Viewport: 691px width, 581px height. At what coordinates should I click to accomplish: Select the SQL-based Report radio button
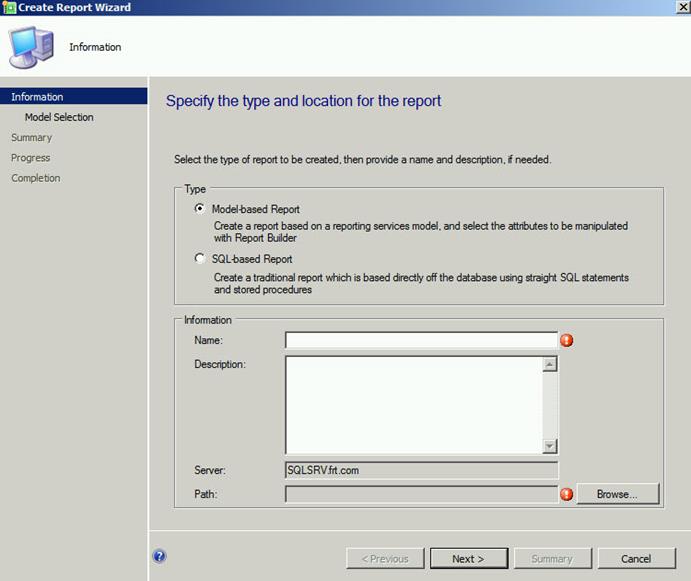click(x=200, y=258)
